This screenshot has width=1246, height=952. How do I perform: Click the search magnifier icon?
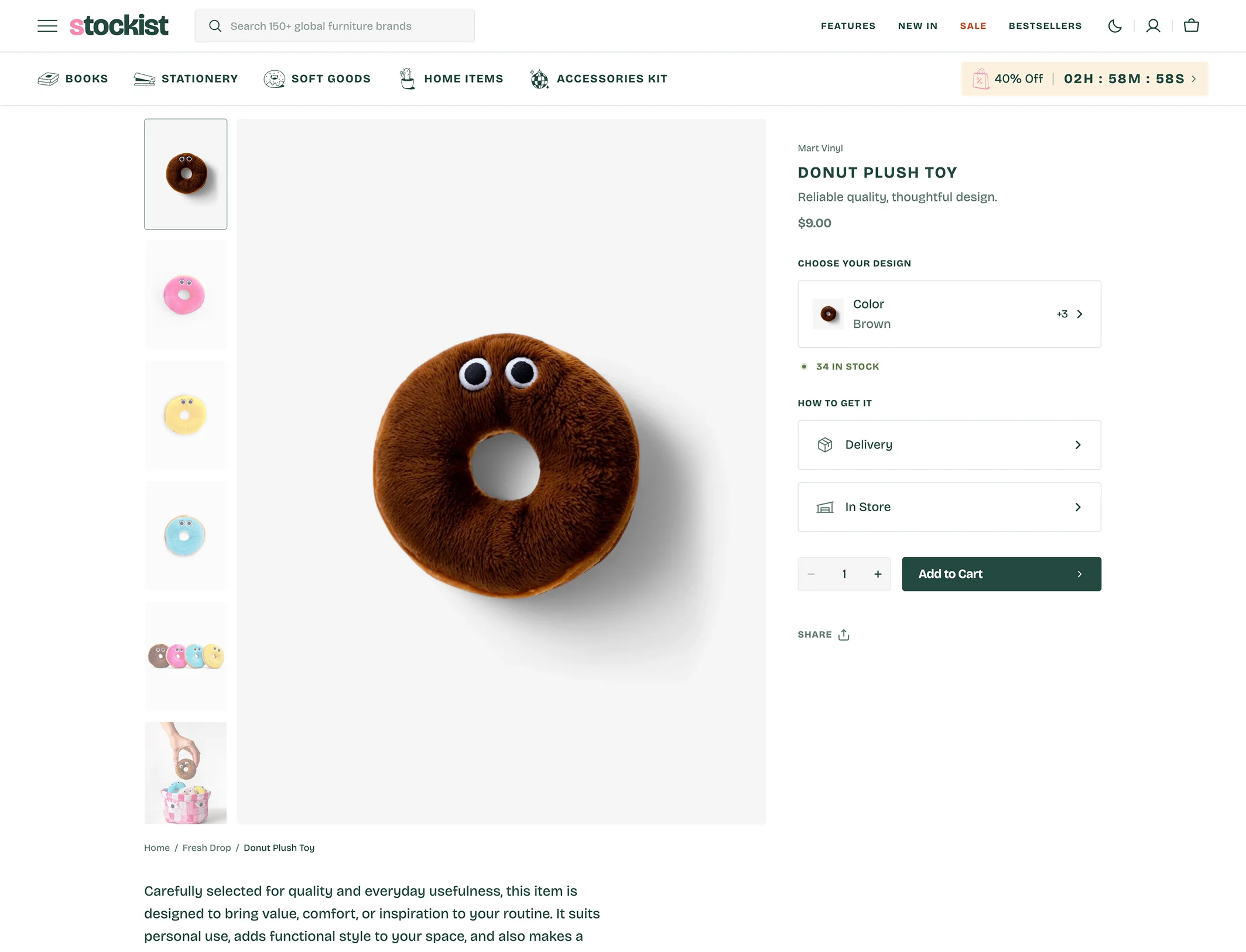point(214,26)
